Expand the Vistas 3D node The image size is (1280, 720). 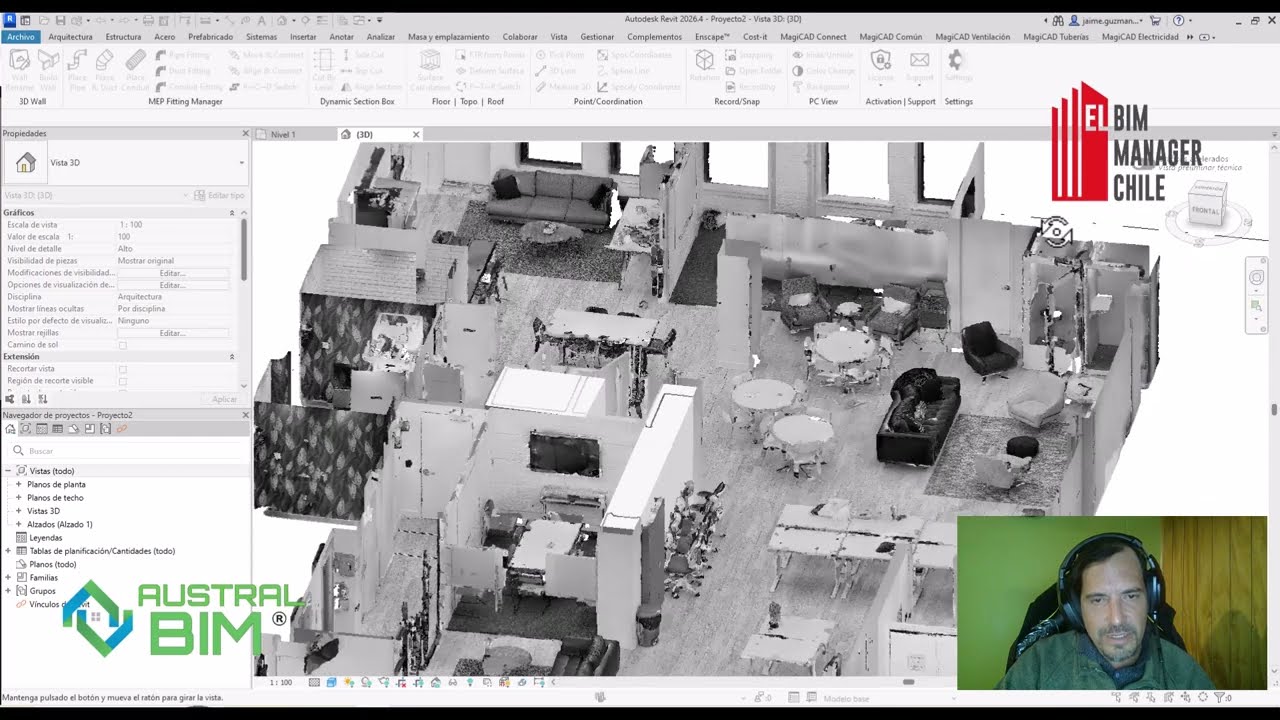pos(18,511)
